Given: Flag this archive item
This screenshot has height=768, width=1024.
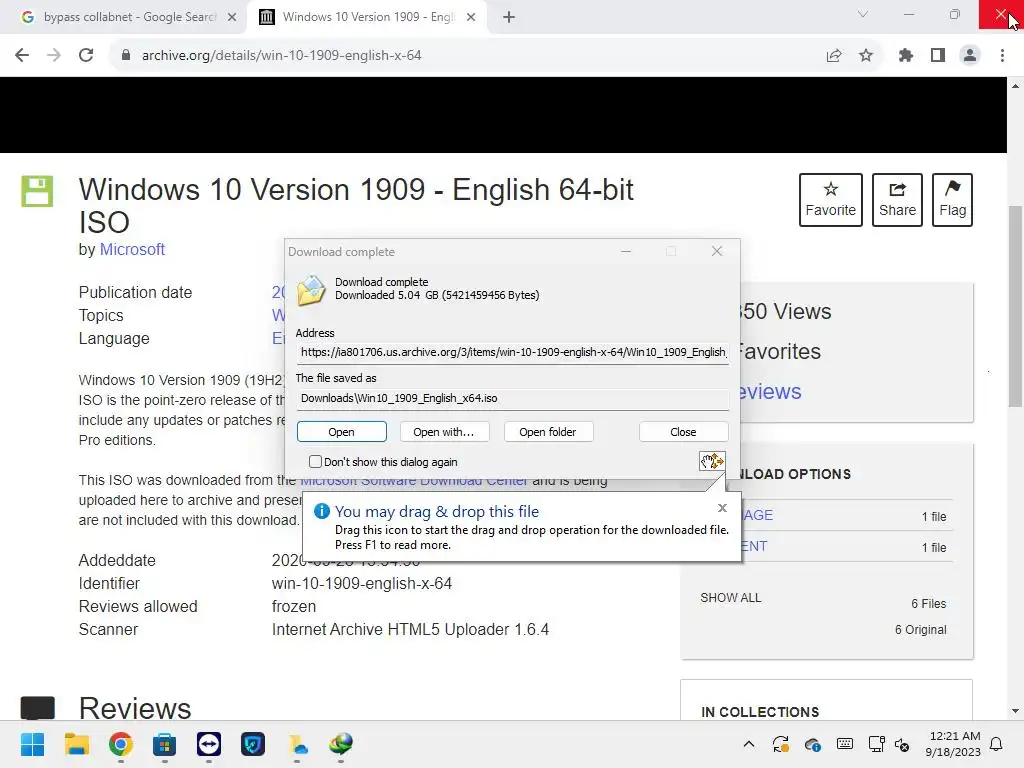Looking at the screenshot, I should [952, 200].
